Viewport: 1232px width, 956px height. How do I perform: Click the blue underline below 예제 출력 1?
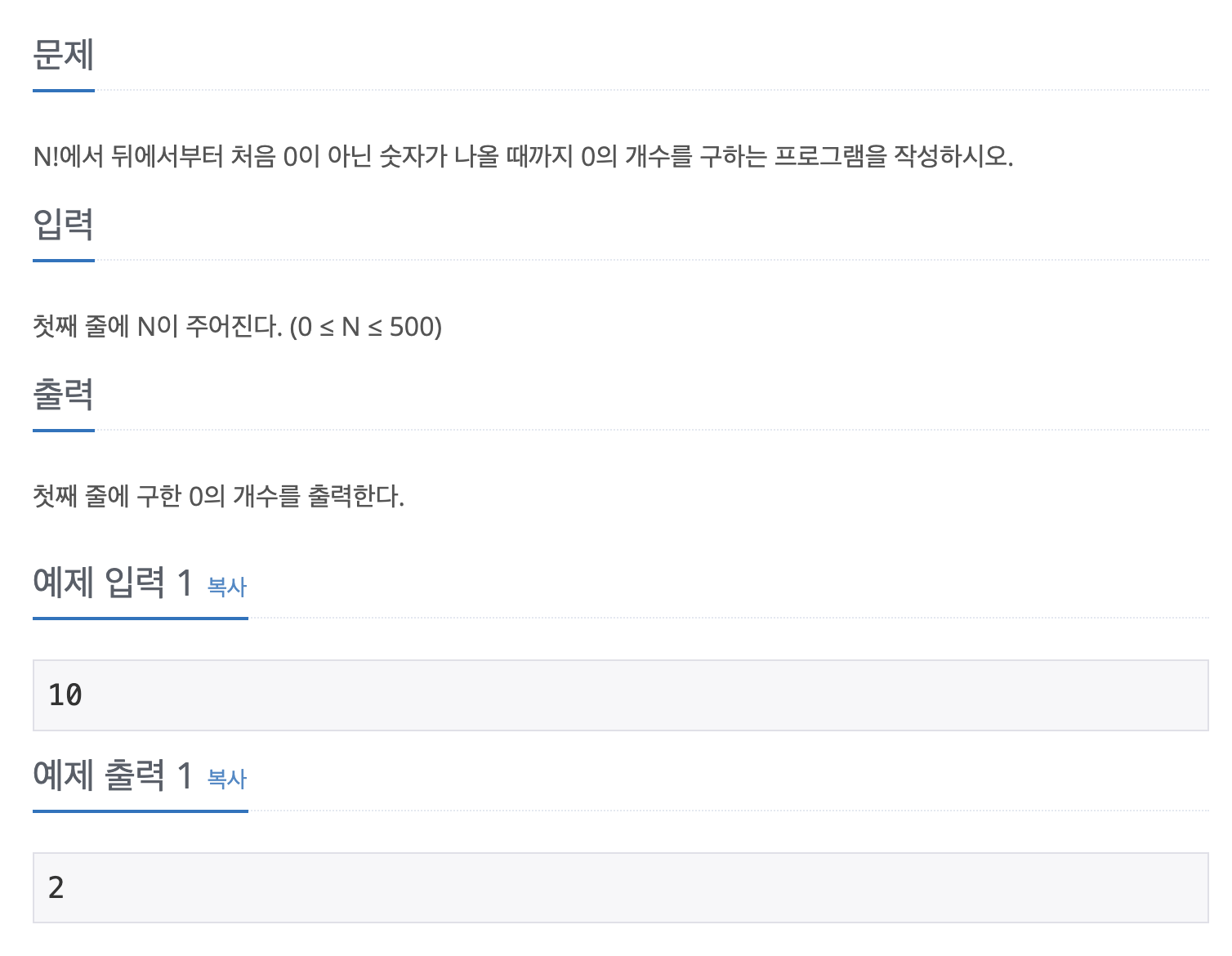point(141,811)
